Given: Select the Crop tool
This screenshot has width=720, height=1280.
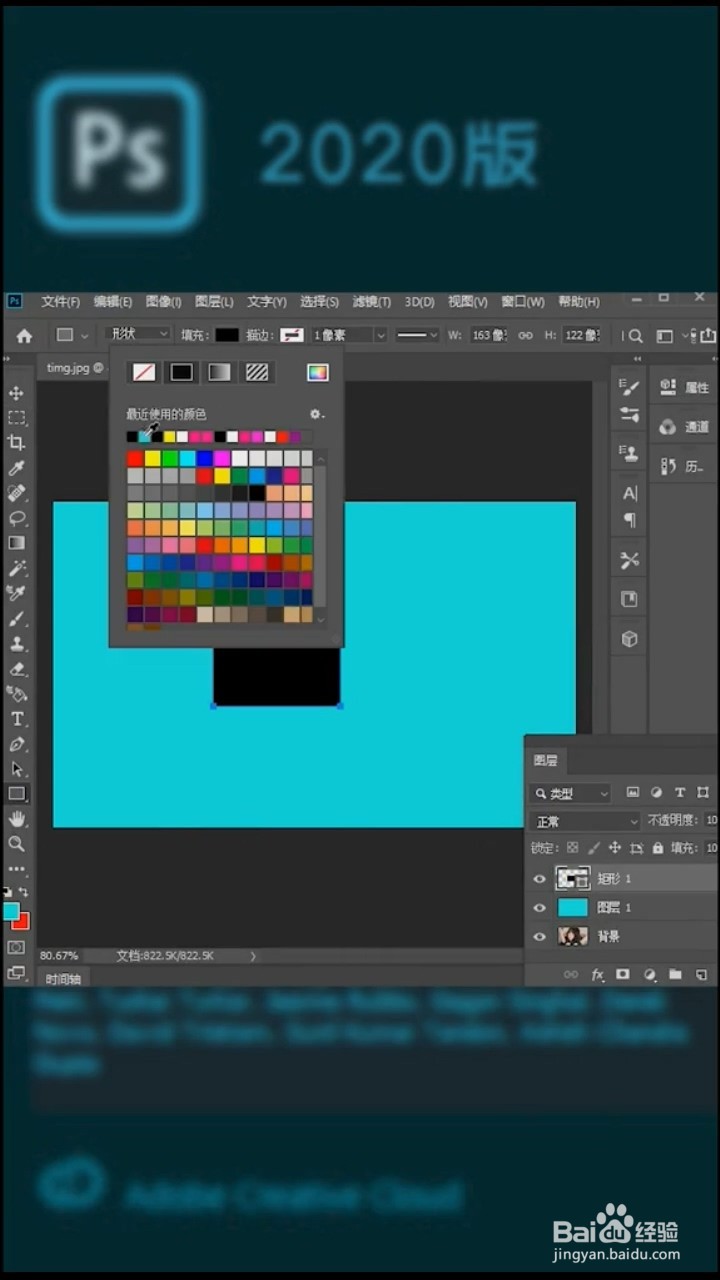Looking at the screenshot, I should pyautogui.click(x=16, y=443).
